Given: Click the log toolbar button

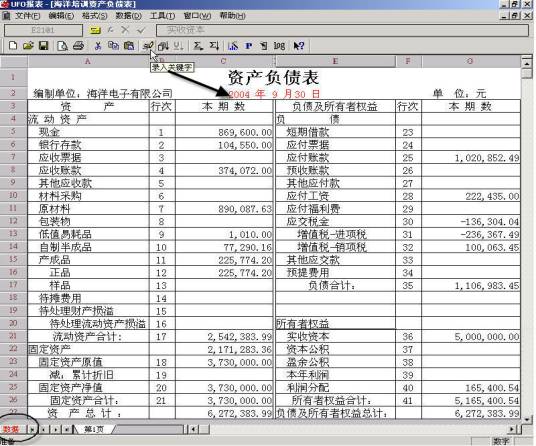Looking at the screenshot, I should point(279,45).
